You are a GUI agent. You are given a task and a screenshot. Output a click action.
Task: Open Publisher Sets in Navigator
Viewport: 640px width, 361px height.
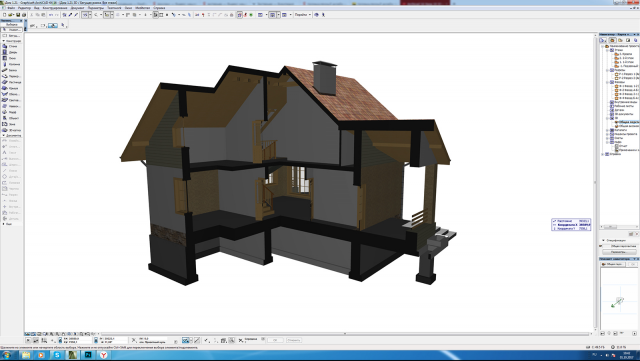(x=636, y=40)
